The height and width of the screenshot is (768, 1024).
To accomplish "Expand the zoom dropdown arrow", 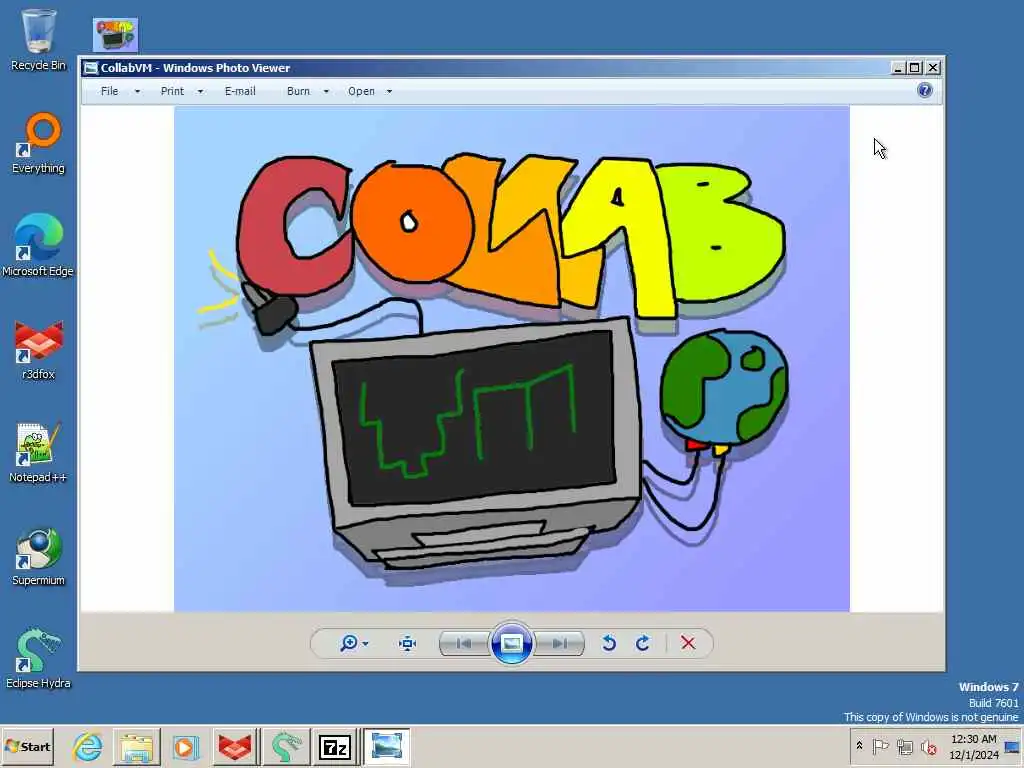I will click(x=365, y=644).
